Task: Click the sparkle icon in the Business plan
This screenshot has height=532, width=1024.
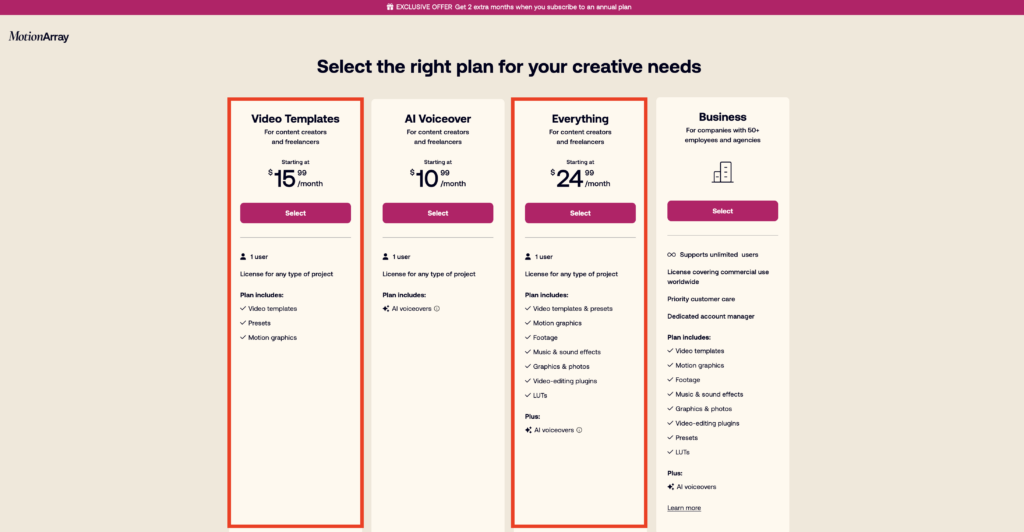Action: pyautogui.click(x=670, y=486)
